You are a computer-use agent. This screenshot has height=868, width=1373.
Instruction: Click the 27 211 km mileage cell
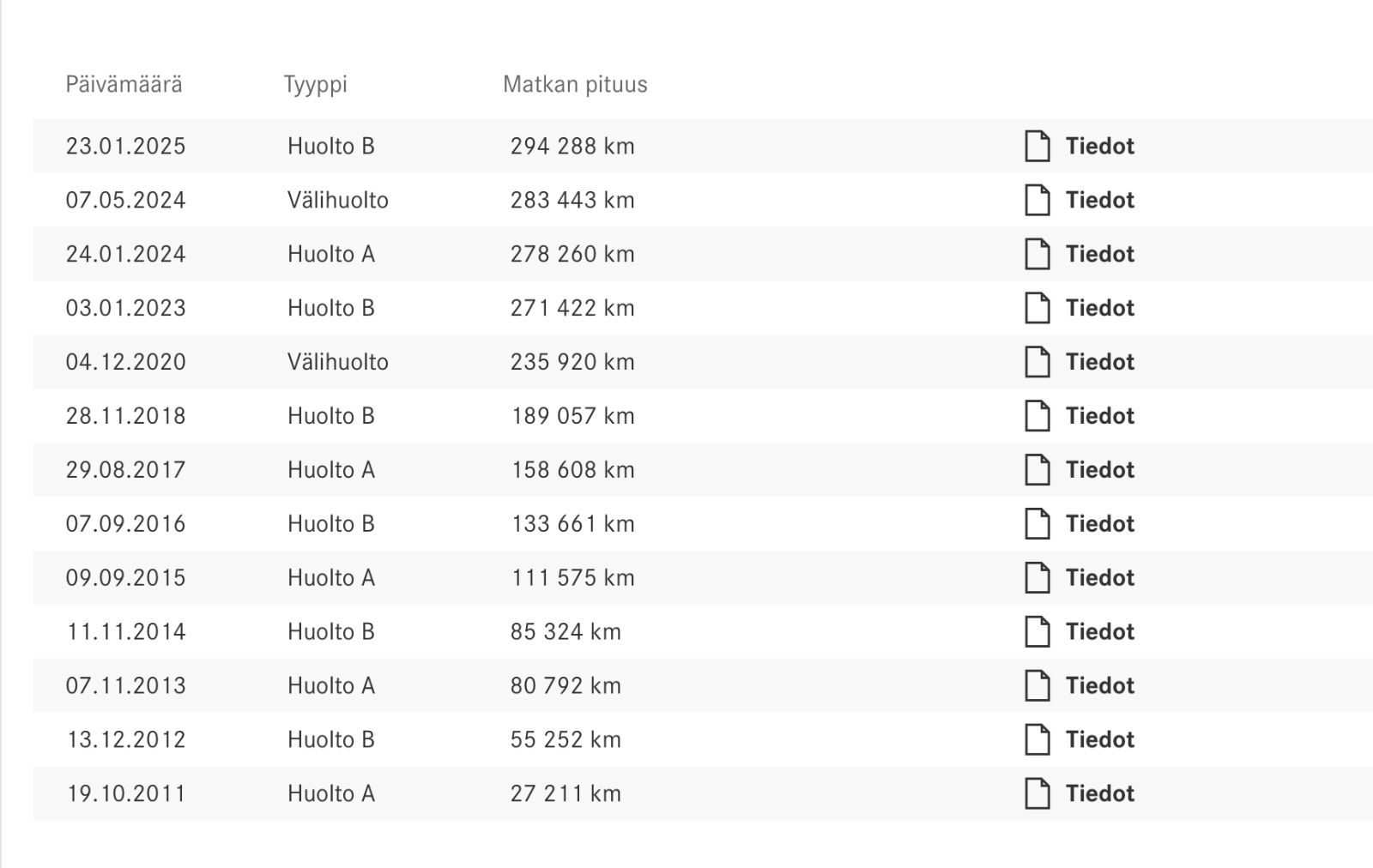tap(566, 794)
